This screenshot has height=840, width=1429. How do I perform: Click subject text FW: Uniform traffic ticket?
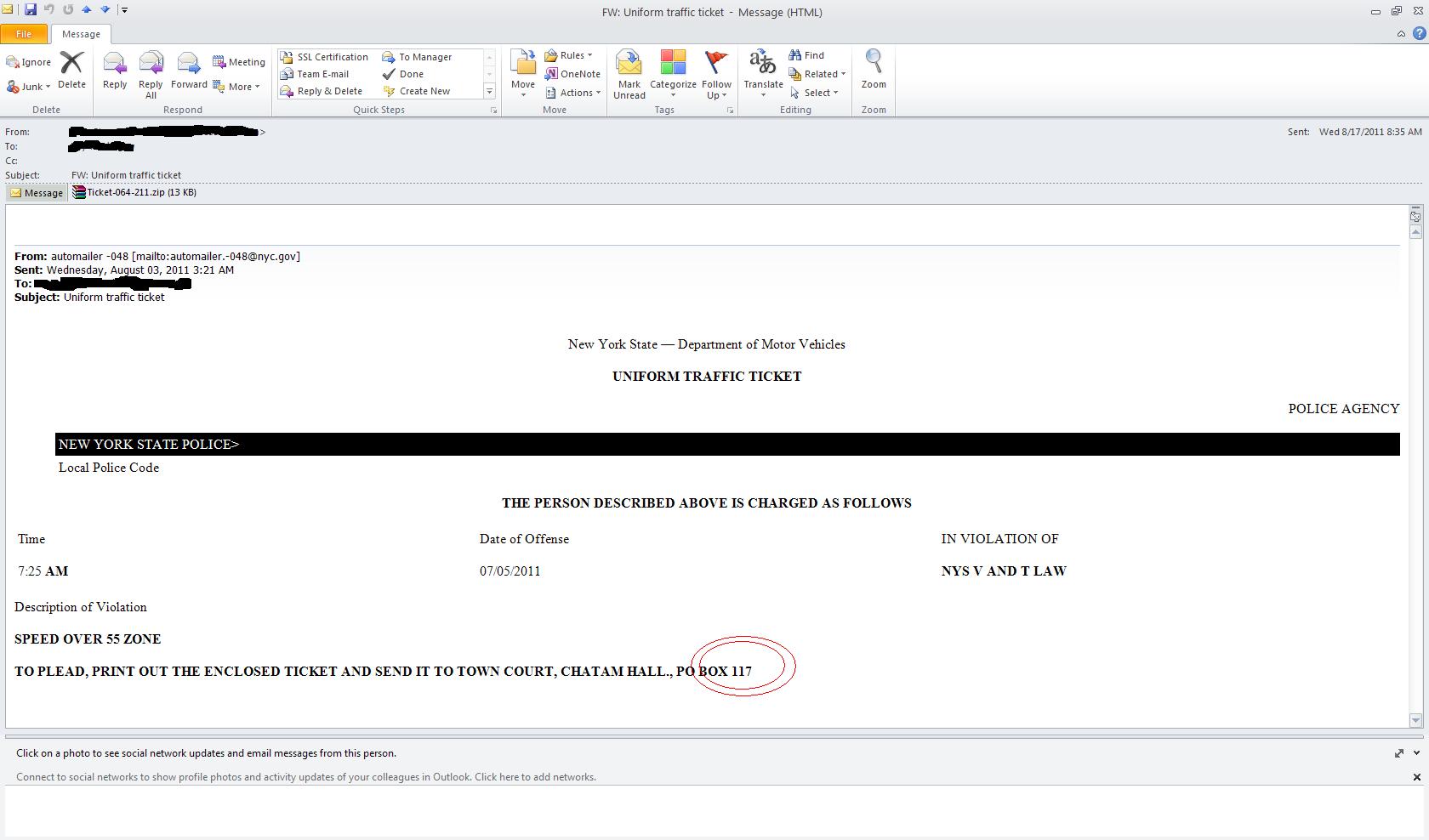click(126, 175)
